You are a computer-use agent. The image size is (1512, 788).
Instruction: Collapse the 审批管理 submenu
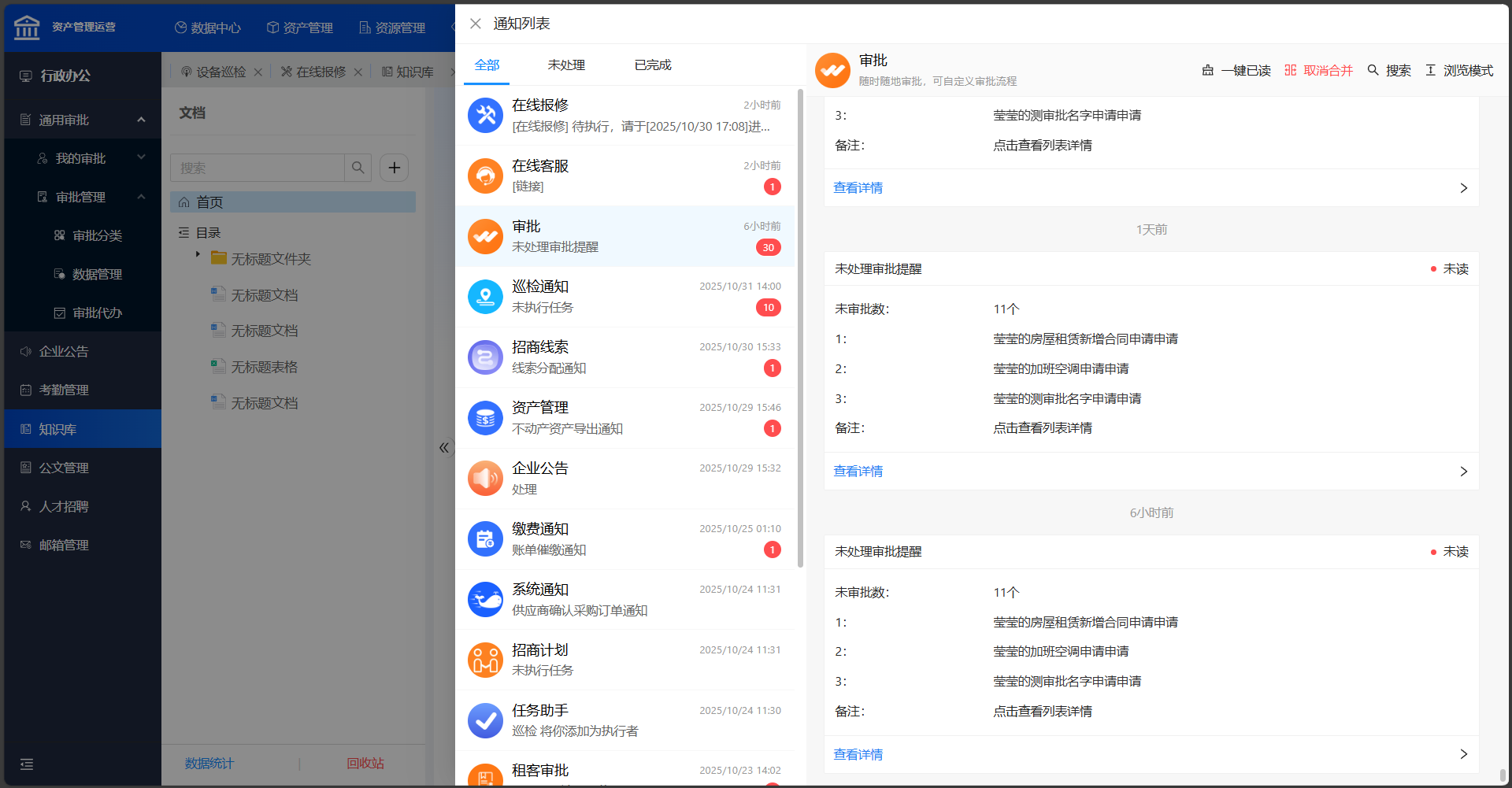coord(141,197)
